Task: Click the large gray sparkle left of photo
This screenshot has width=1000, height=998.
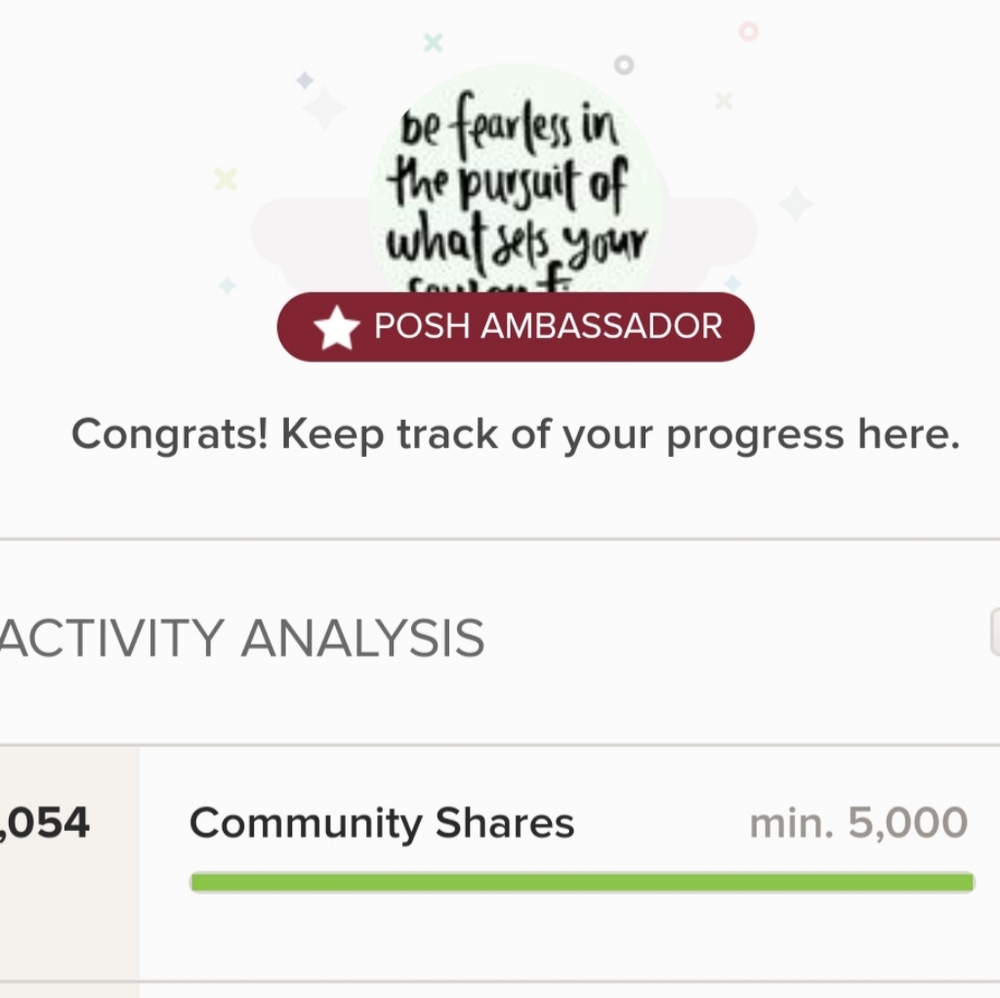Action: point(324,108)
